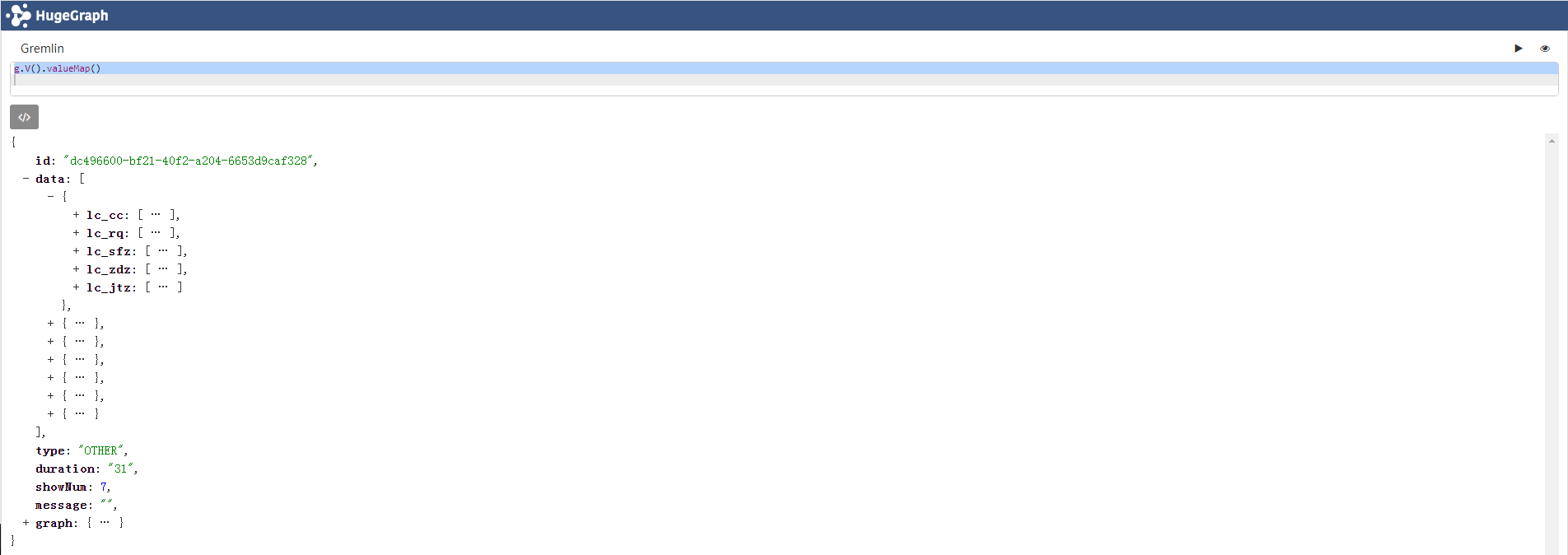The height and width of the screenshot is (555, 1568).
Task: Collapse the first data object
Action: coord(51,197)
